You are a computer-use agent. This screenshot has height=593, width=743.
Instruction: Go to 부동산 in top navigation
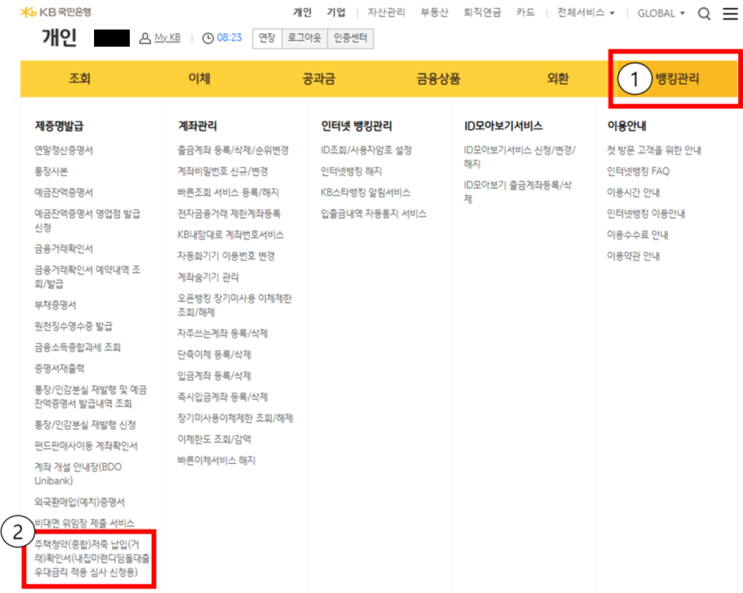[x=434, y=12]
